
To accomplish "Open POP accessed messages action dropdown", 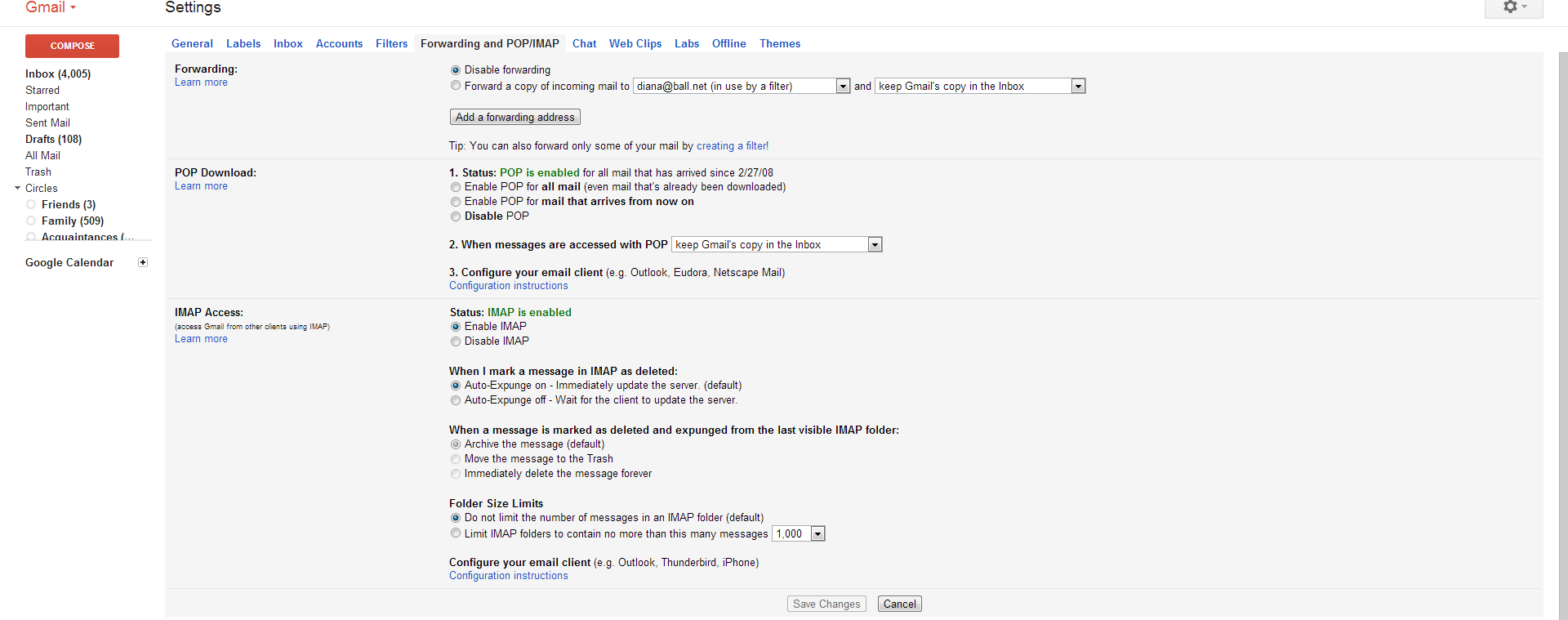I will click(875, 245).
